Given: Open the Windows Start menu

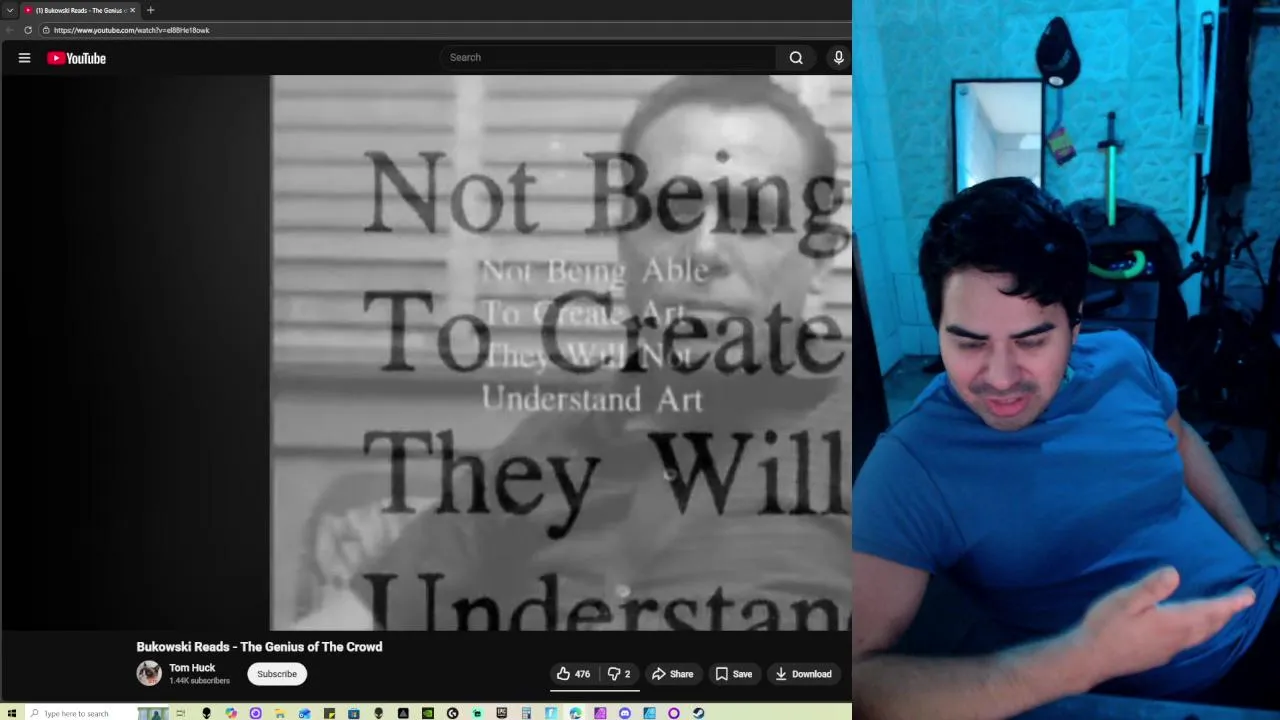Looking at the screenshot, I should click(12, 713).
